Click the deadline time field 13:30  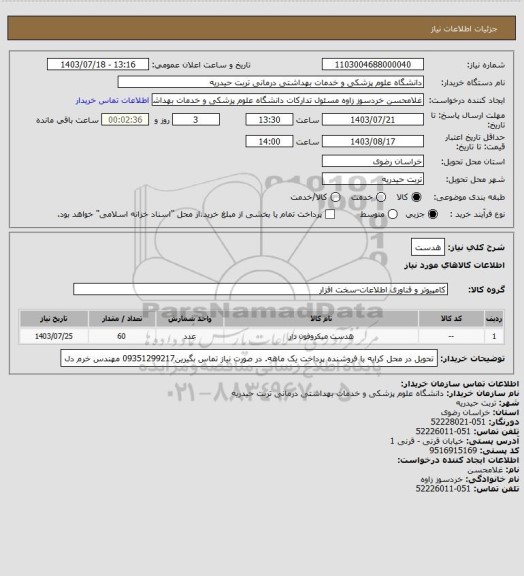tap(269, 120)
